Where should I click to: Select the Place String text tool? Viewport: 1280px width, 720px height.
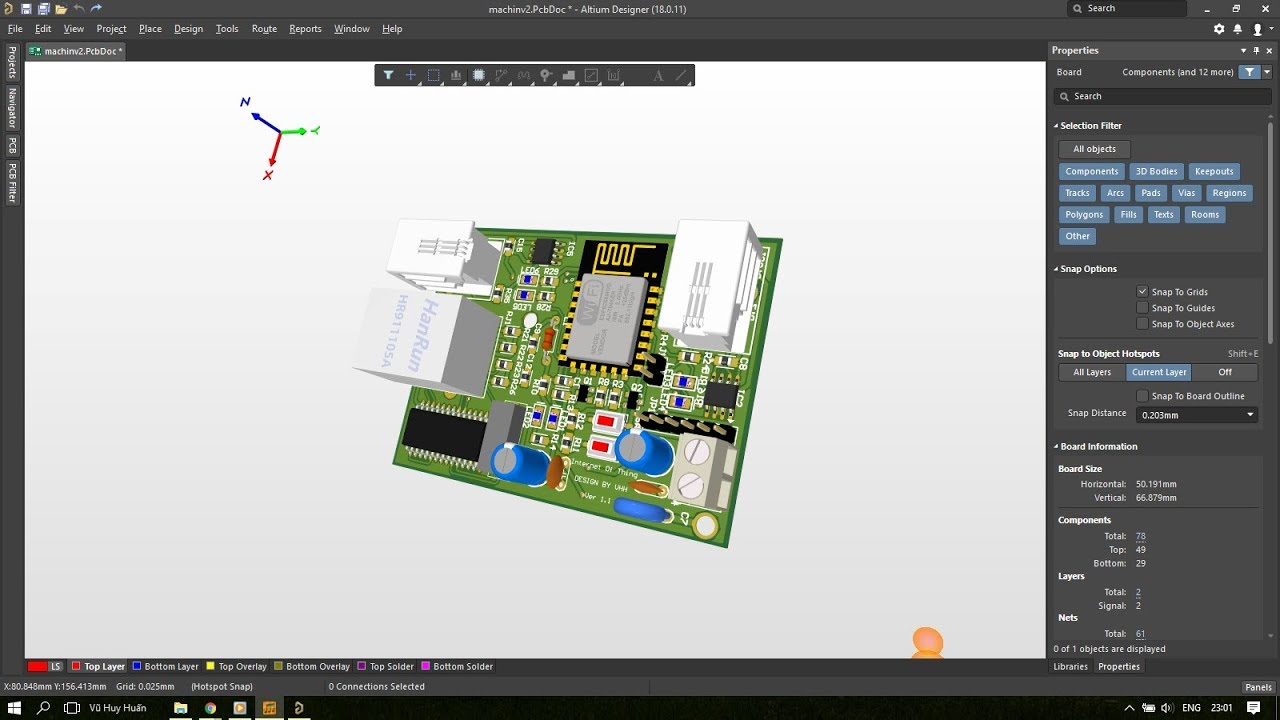[x=658, y=75]
